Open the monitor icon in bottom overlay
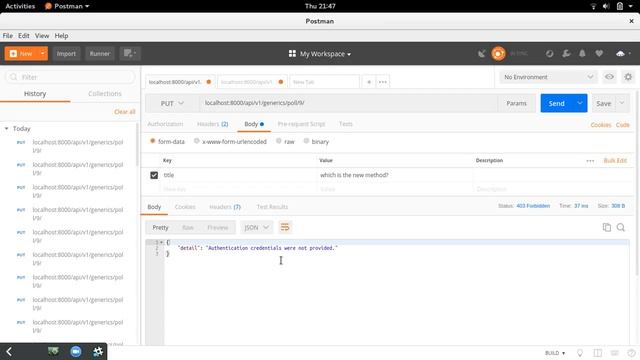Screen dimensions: 640x360 tap(53, 351)
